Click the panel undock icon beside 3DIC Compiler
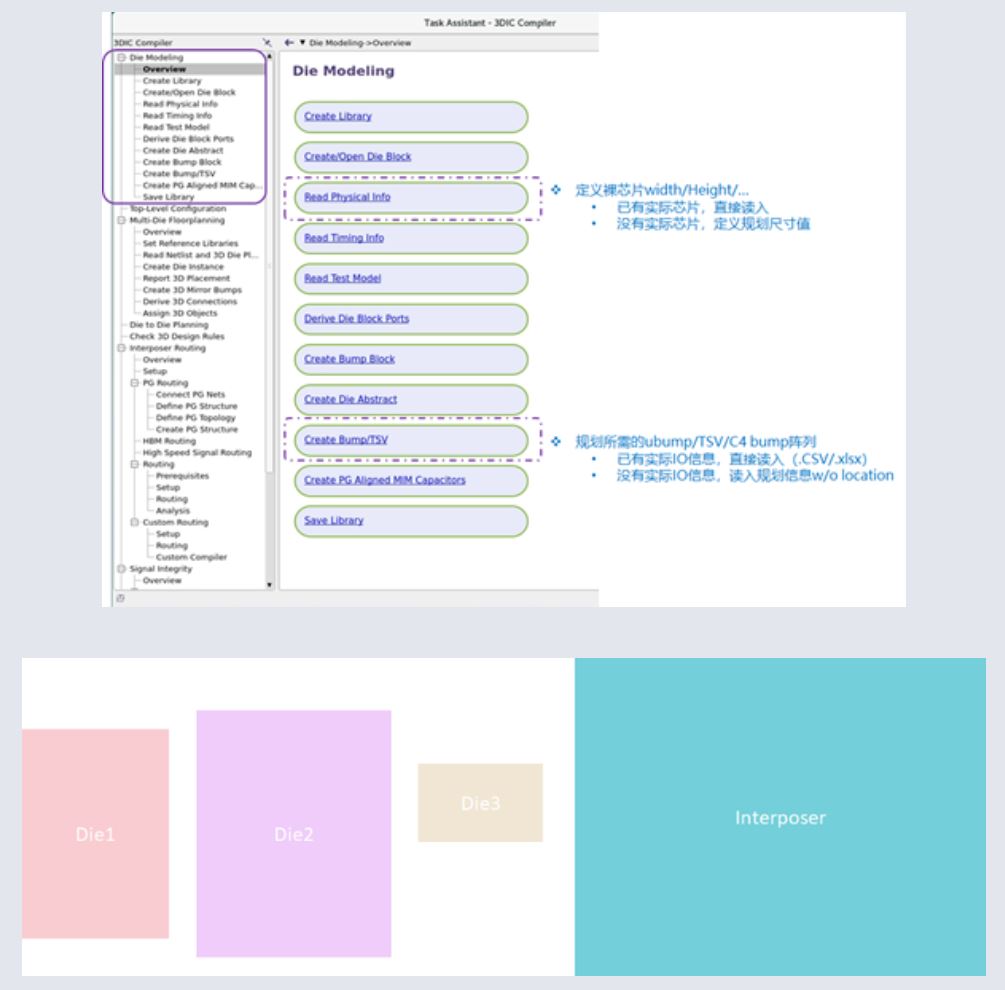This screenshot has width=1005, height=990. (x=266, y=43)
